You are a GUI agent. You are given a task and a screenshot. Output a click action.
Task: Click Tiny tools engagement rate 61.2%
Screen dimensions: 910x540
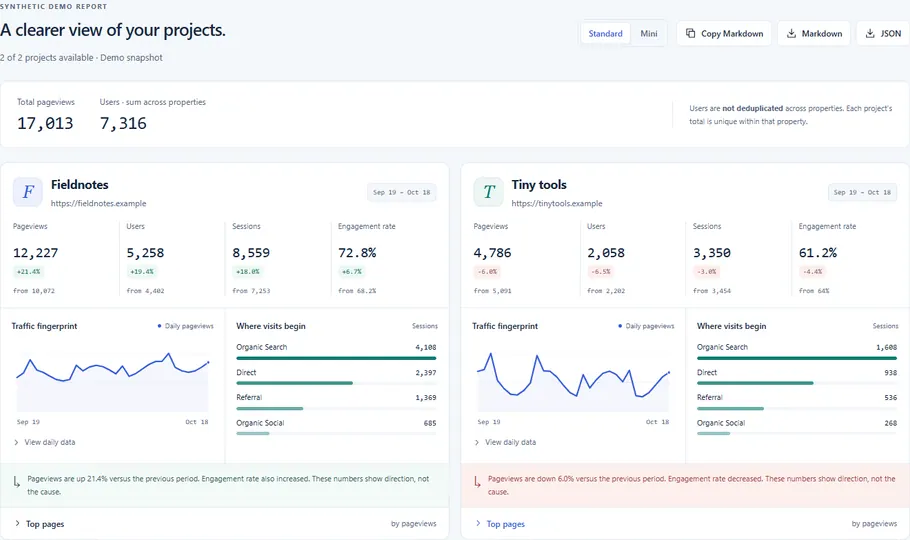pos(818,253)
